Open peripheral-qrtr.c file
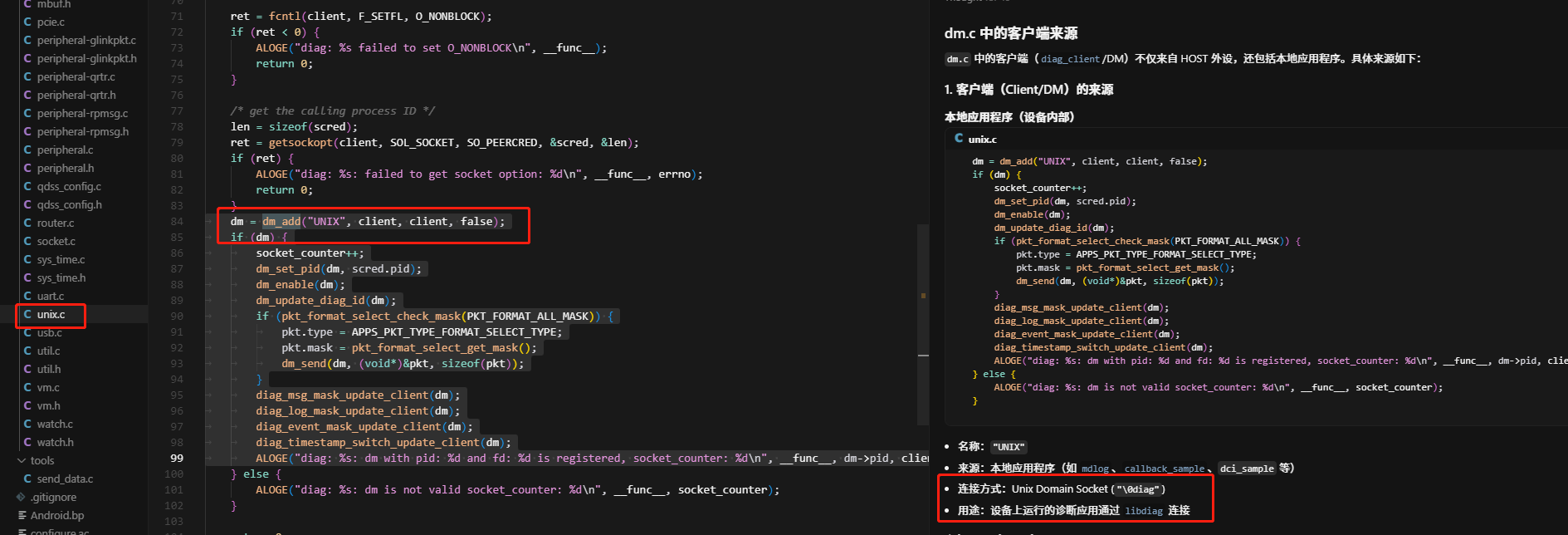This screenshot has width=1568, height=535. tap(76, 76)
